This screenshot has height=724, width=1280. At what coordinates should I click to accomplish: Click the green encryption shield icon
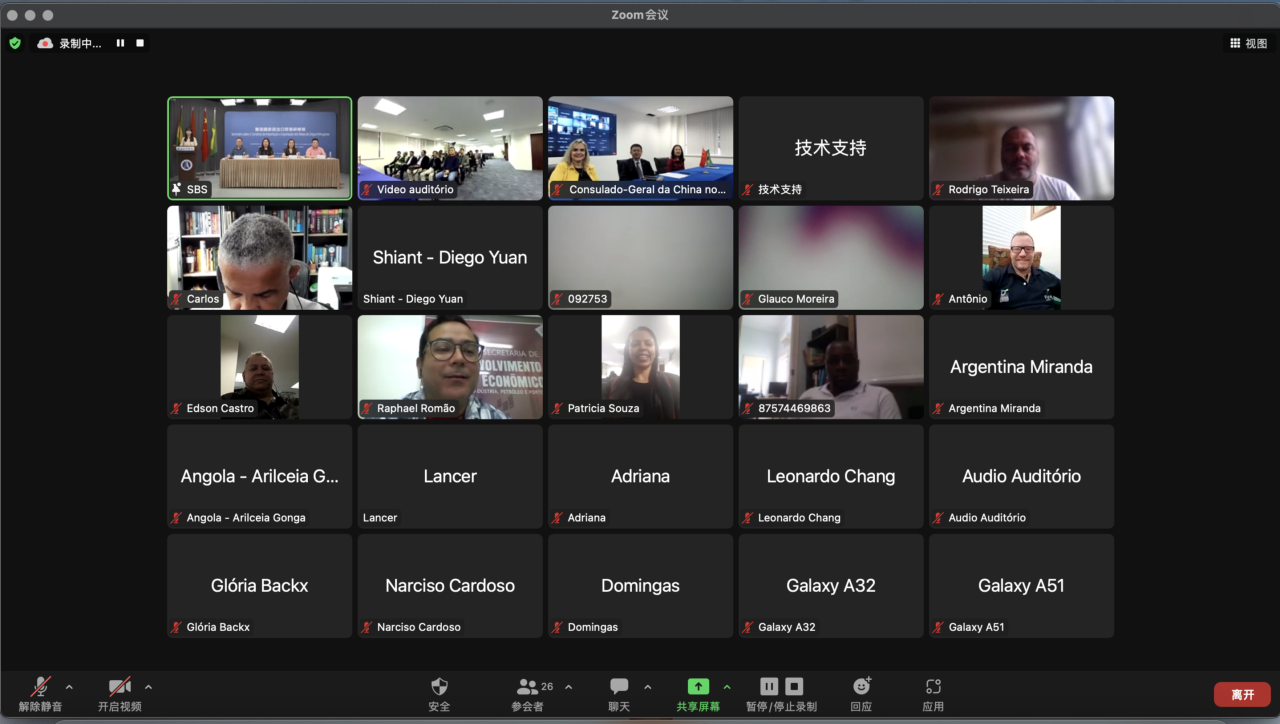(15, 43)
